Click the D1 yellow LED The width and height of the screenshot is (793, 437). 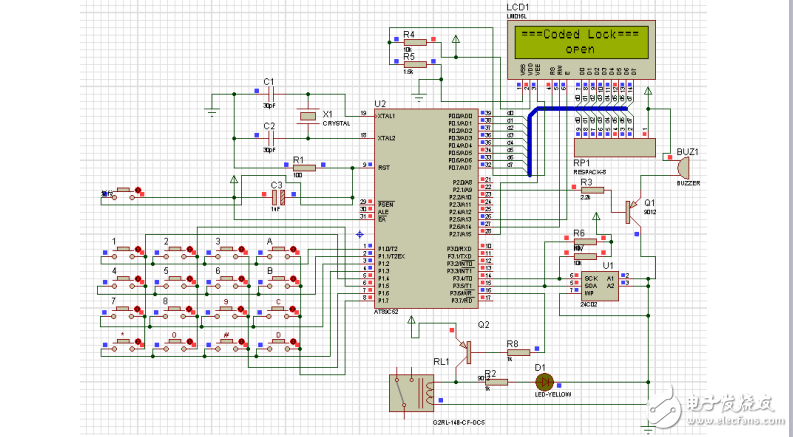click(545, 382)
